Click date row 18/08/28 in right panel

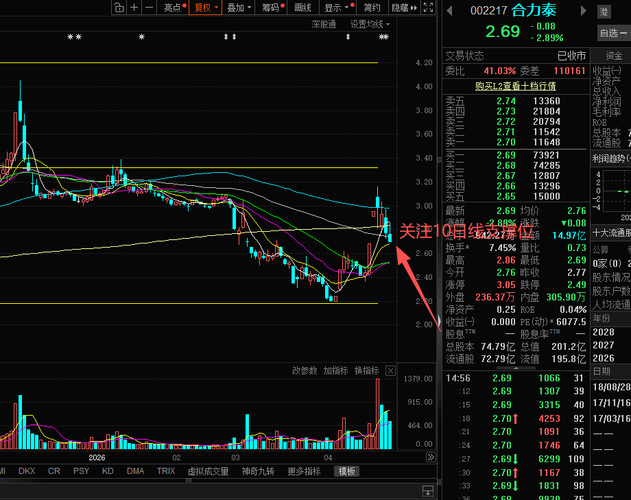click(x=611, y=387)
